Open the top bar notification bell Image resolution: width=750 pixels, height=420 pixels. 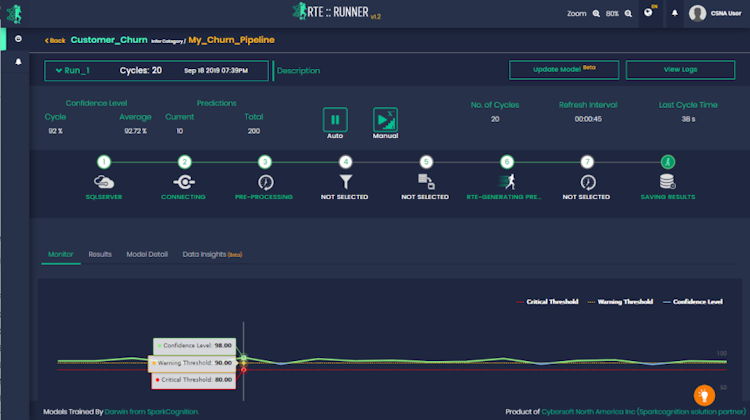[674, 13]
